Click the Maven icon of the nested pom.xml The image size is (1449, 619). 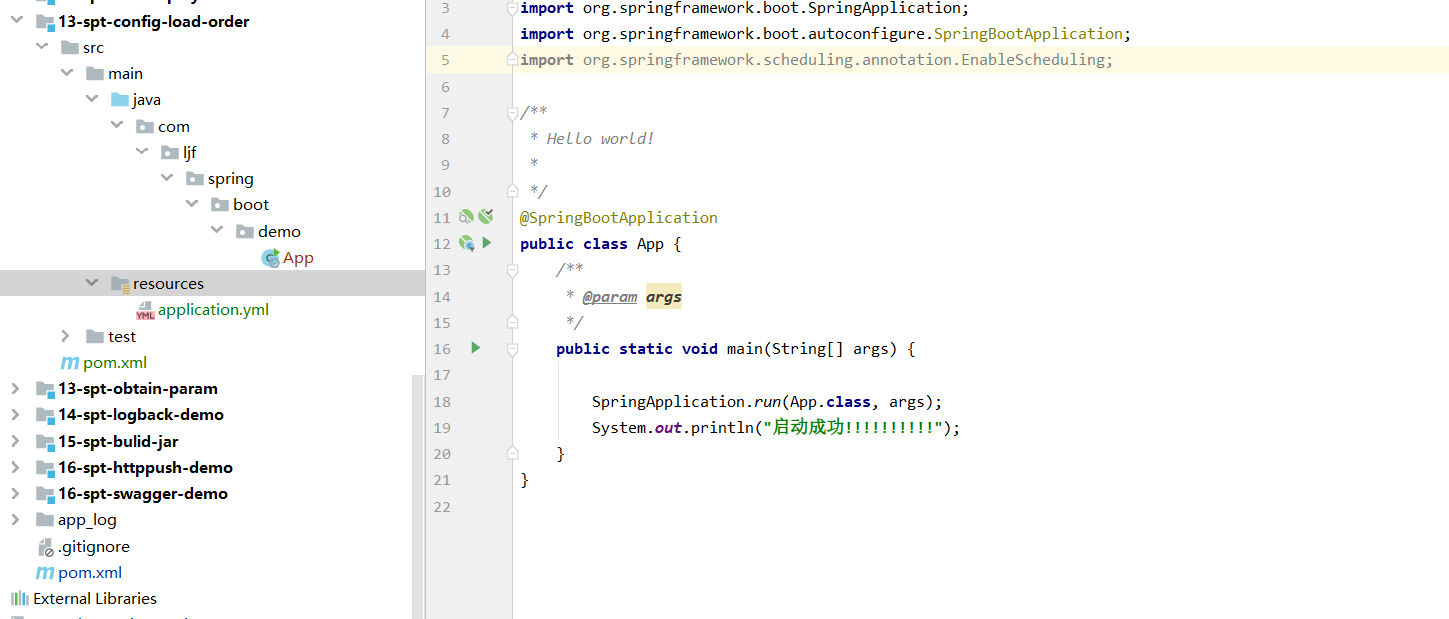pyautogui.click(x=70, y=363)
